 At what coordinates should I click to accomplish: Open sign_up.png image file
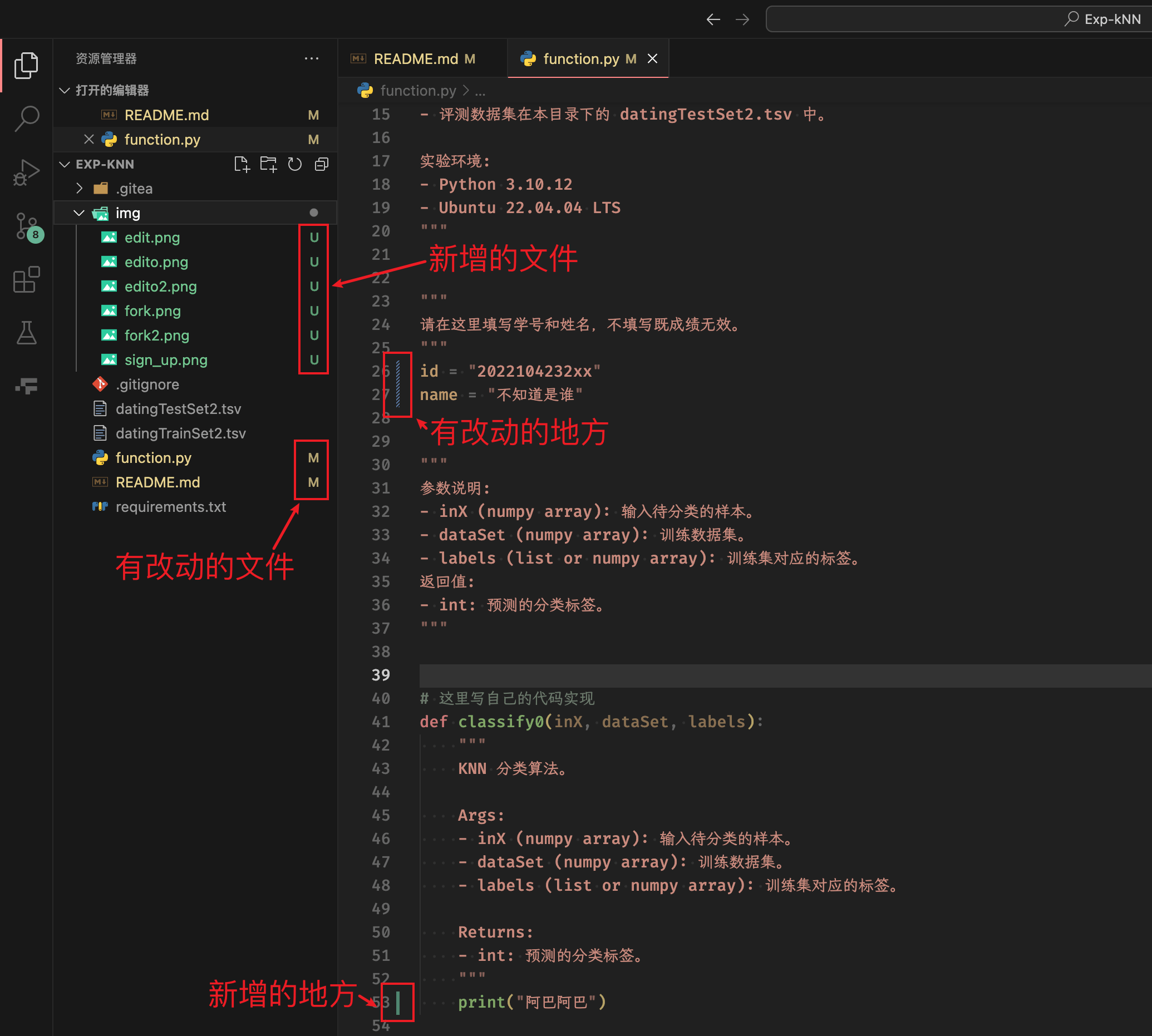click(x=195, y=360)
